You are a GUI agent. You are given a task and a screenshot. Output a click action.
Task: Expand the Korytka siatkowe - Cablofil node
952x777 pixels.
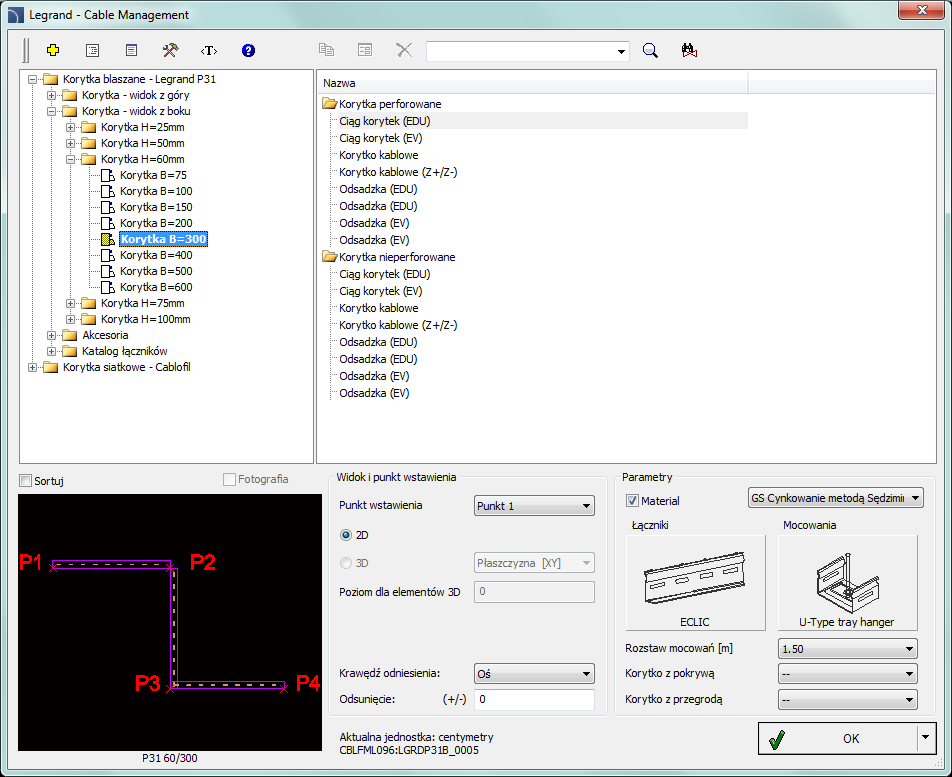coord(32,367)
